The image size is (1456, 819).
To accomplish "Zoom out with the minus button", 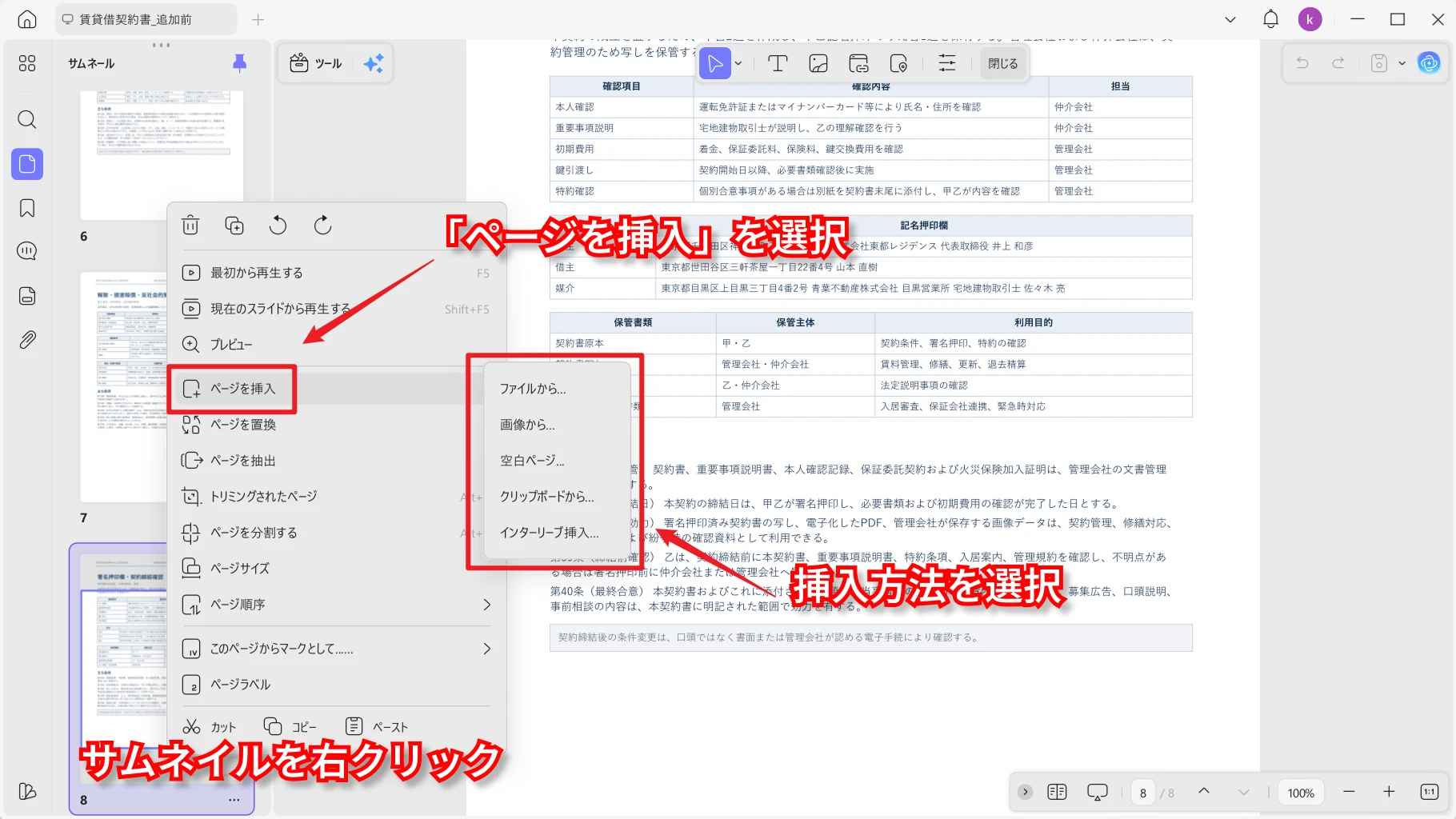I will click(x=1349, y=792).
